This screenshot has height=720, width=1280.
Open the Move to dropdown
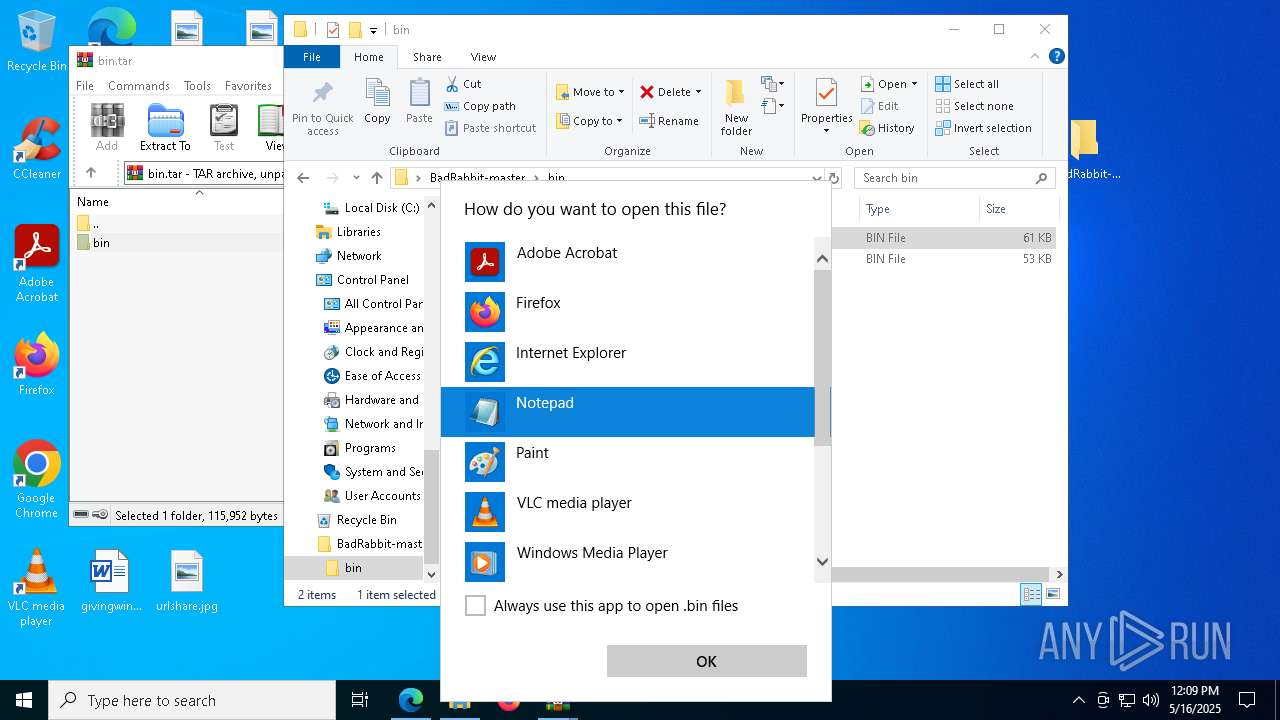(x=590, y=92)
